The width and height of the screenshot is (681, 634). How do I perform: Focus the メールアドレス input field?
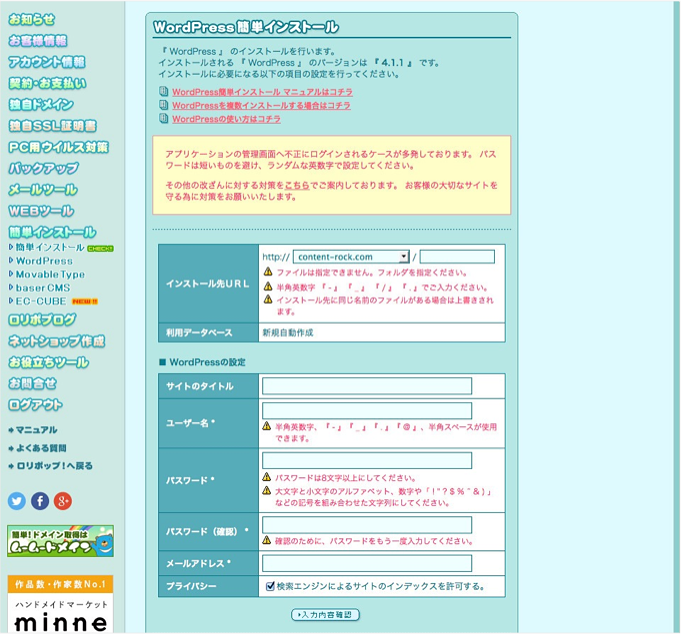click(367, 563)
